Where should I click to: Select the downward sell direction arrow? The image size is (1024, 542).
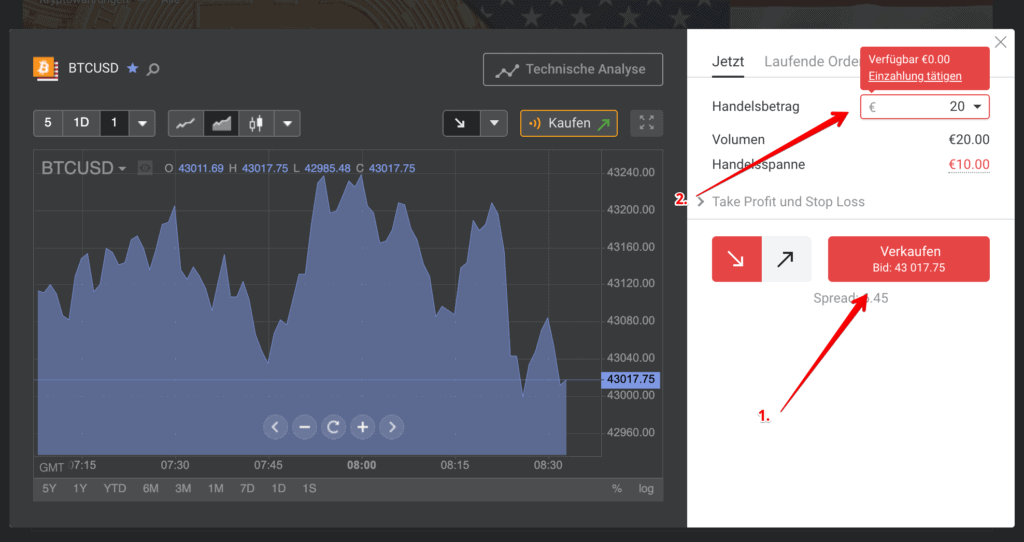coord(737,259)
